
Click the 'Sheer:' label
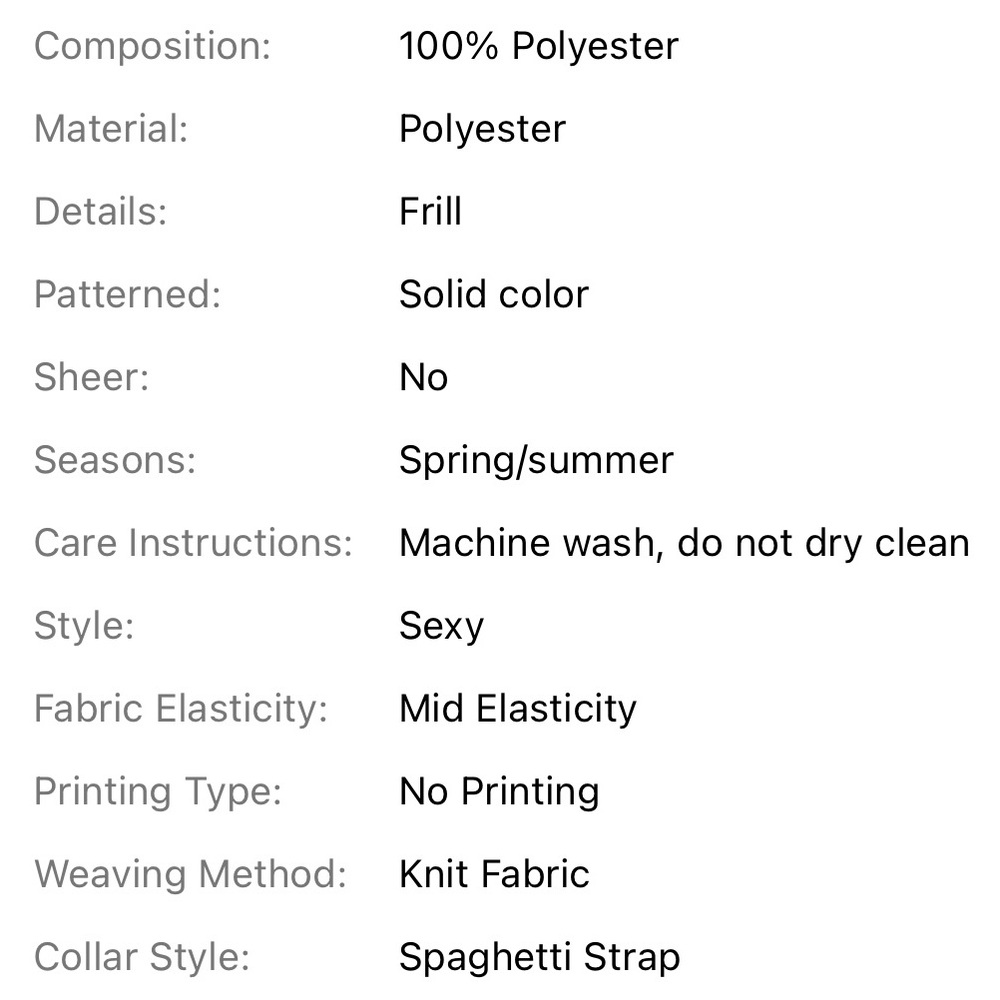tap(91, 377)
